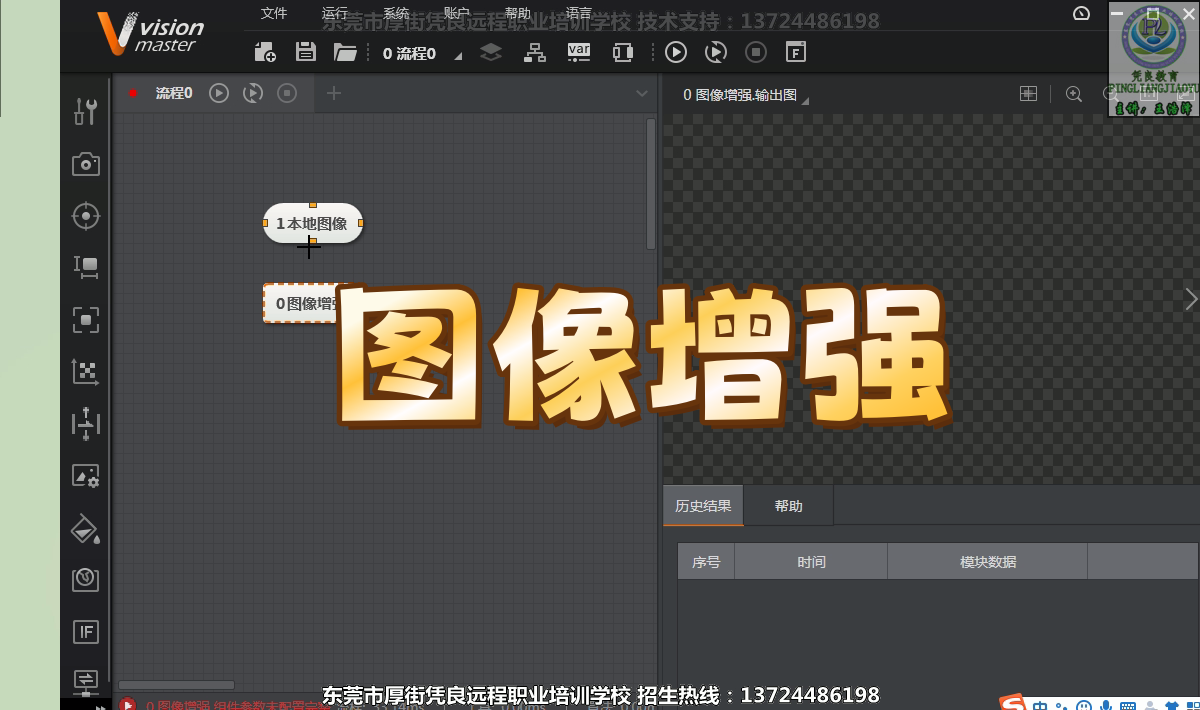Open the calibration checkerboard tool group

click(x=86, y=372)
